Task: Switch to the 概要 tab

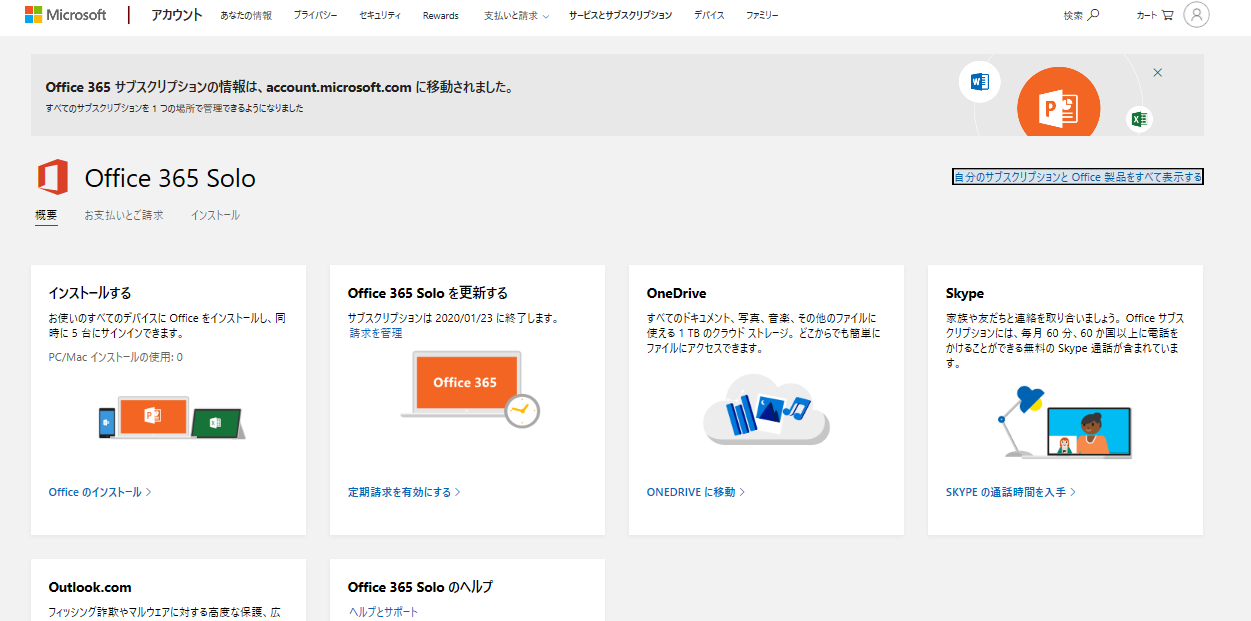Action: pyautogui.click(x=46, y=215)
